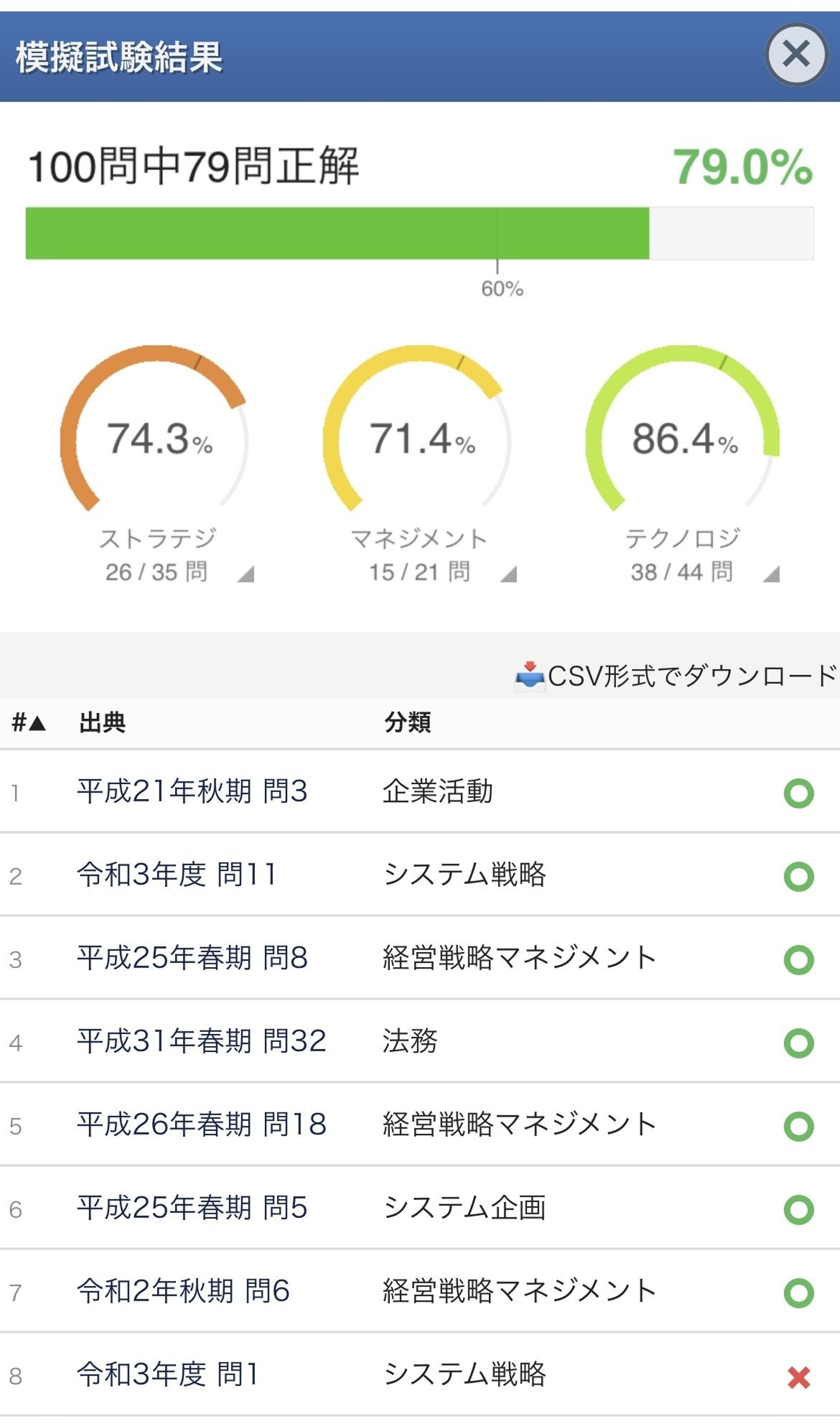Screen dimensions: 840x1424
Task: Open question 平成31年春期 問32
Action: [x=202, y=1041]
